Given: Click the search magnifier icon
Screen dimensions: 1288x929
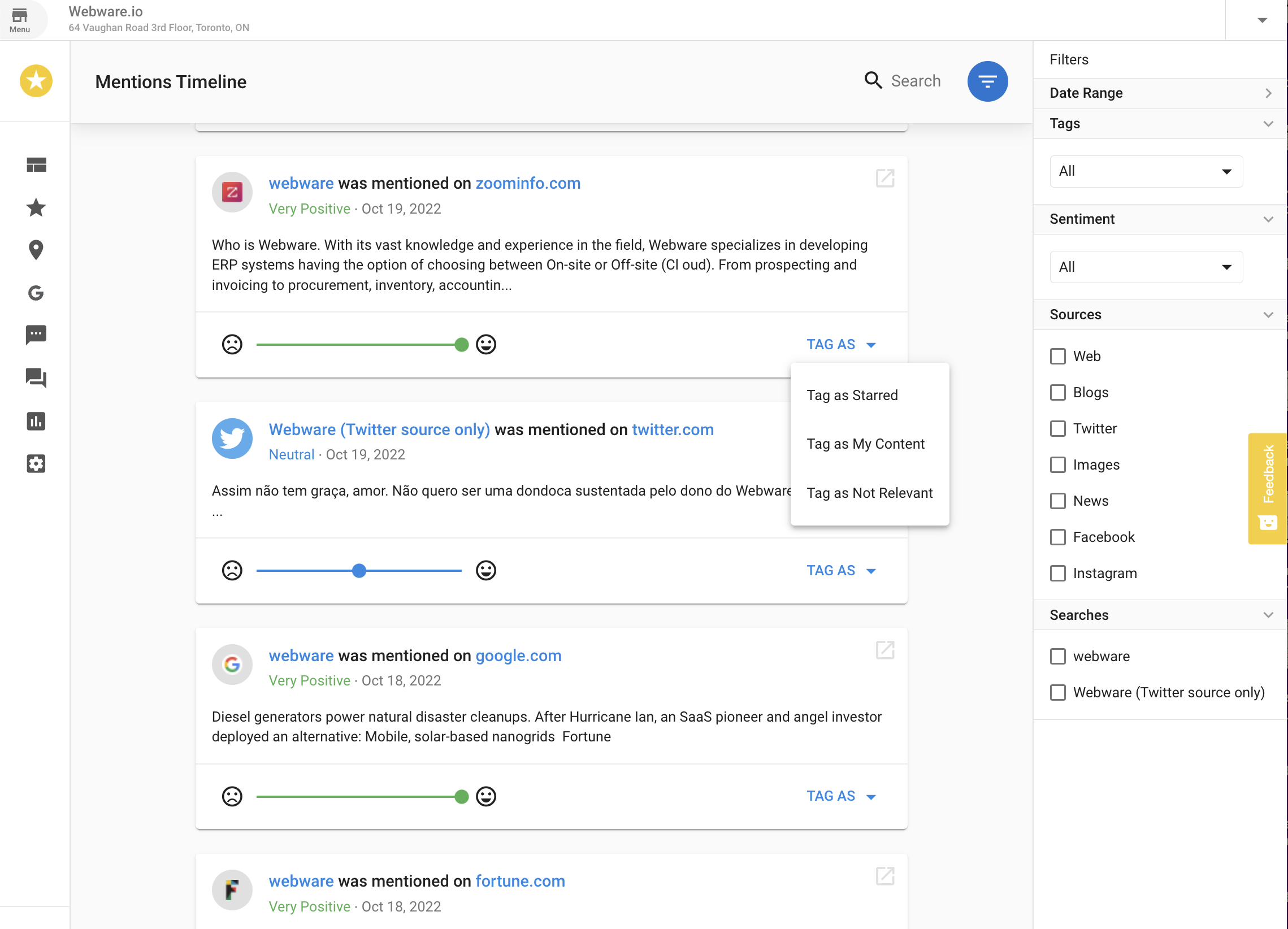Looking at the screenshot, I should (x=873, y=81).
